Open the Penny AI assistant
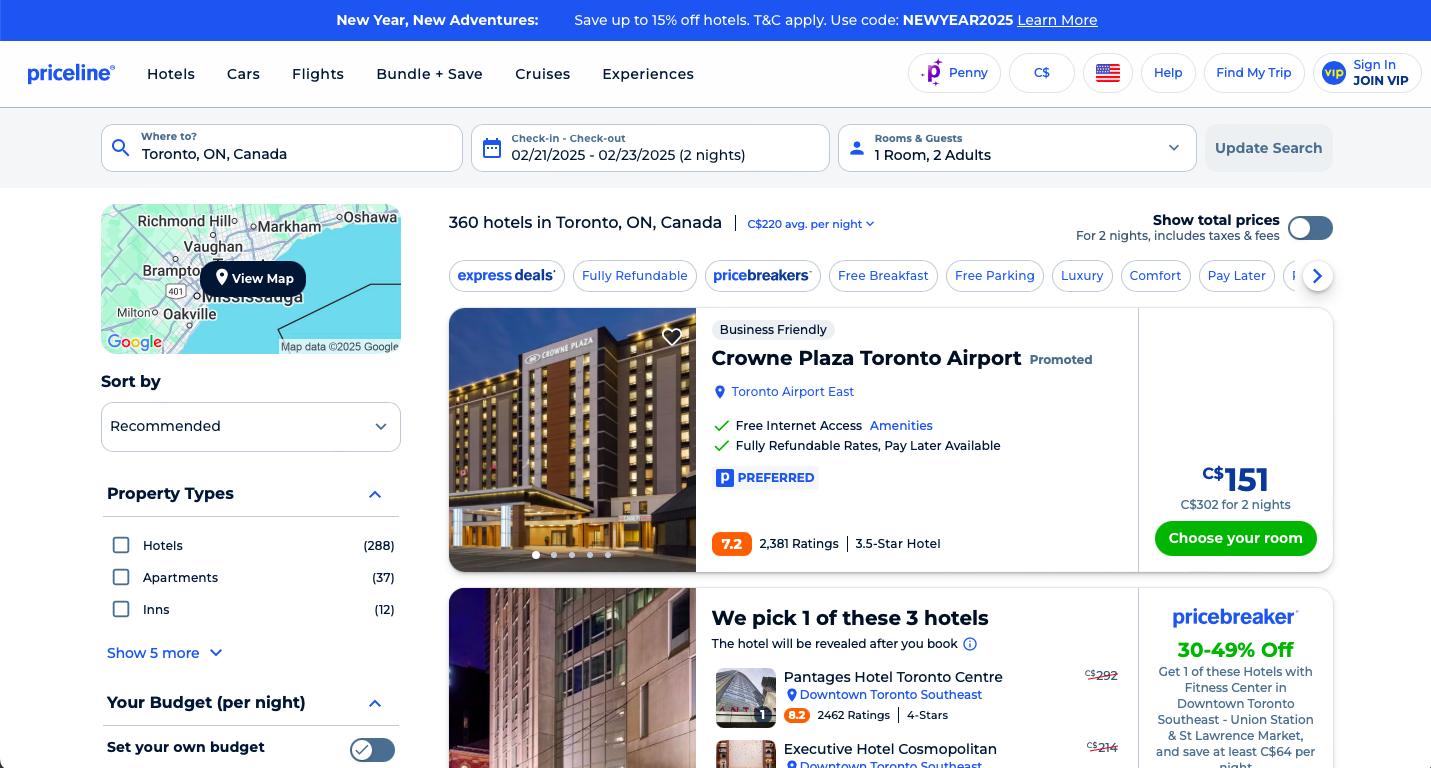This screenshot has height=768, width=1431. tap(953, 73)
